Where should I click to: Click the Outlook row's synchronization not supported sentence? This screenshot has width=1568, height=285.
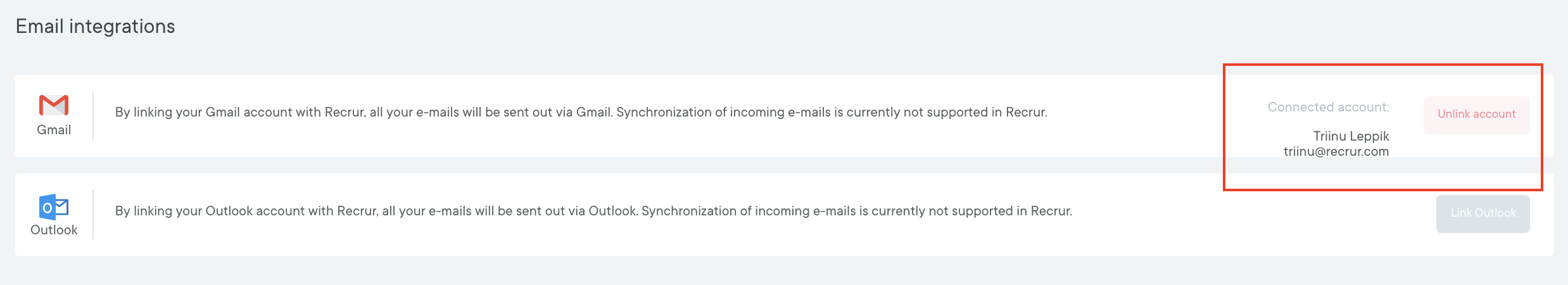point(856,211)
